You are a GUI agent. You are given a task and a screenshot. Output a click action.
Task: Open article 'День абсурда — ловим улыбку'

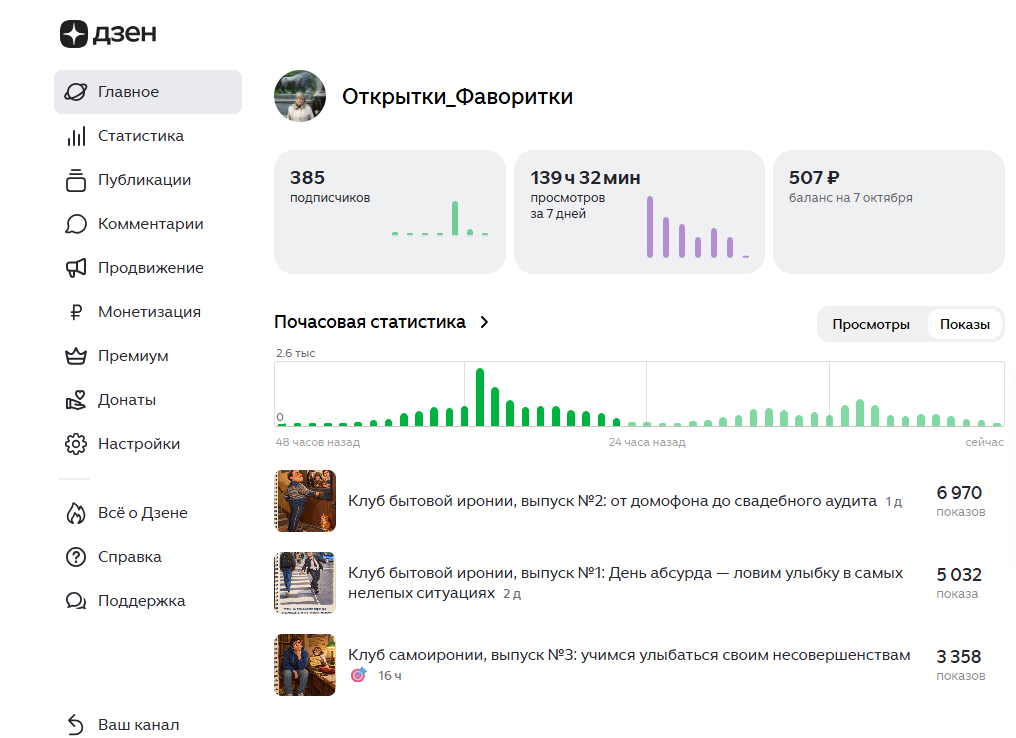click(x=625, y=582)
